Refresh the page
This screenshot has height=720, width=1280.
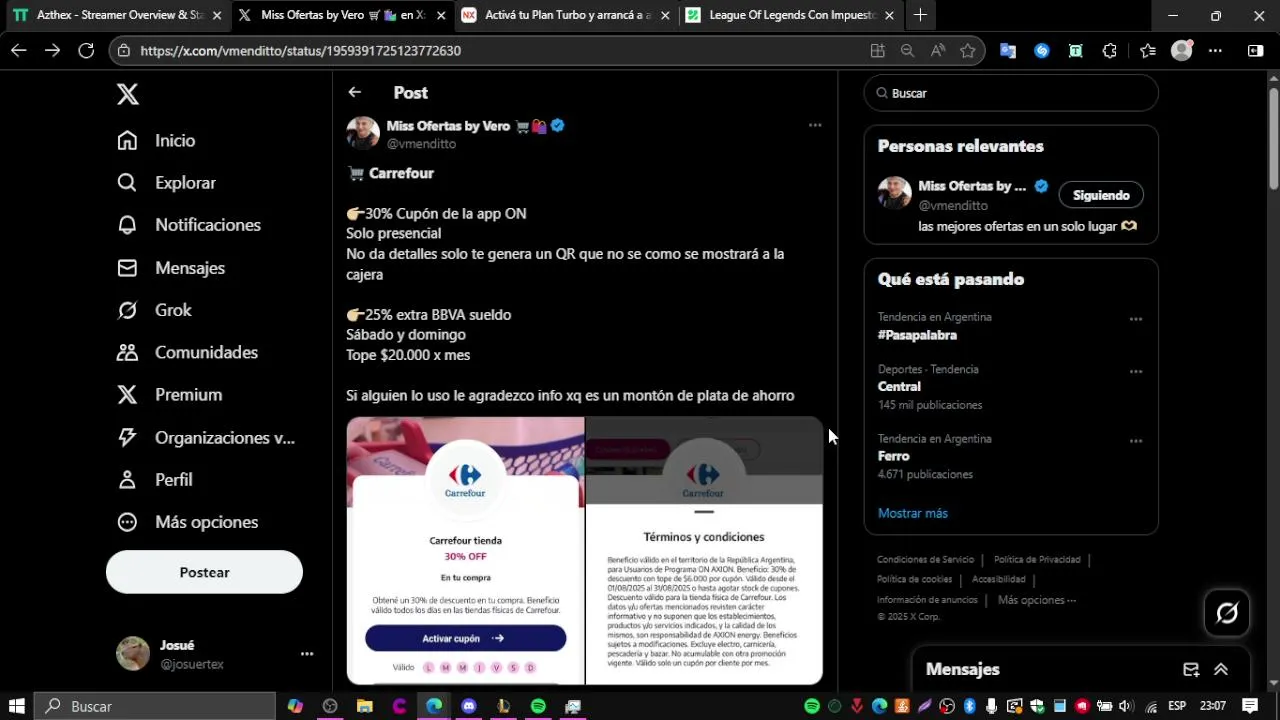[x=86, y=50]
